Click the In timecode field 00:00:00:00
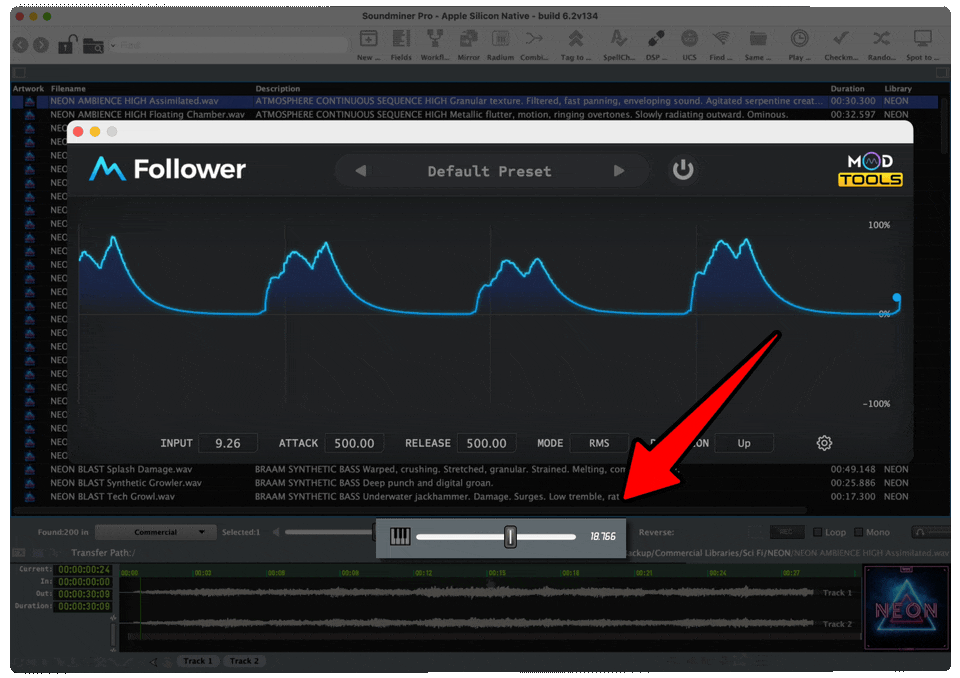This screenshot has width=960, height=678. coord(84,582)
